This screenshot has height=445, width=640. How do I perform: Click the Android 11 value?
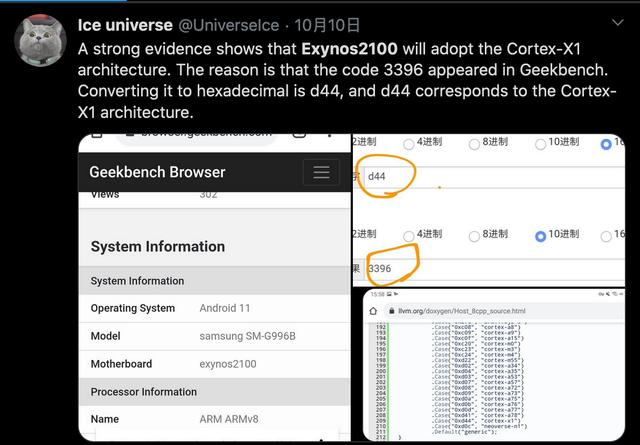224,308
